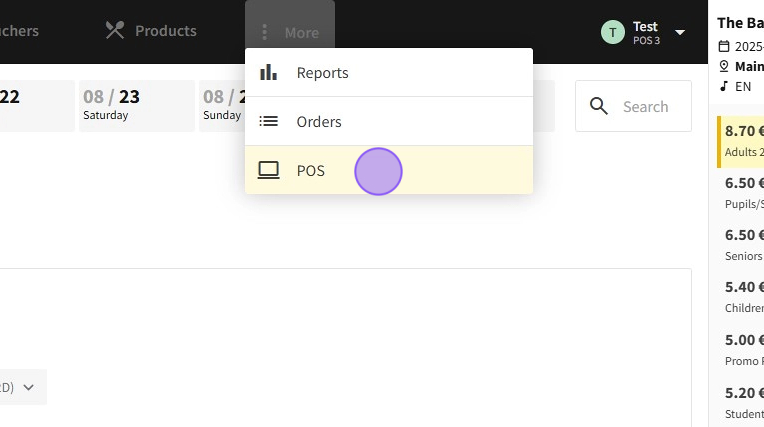Click the Reports bar chart icon
764x427 pixels.
pos(268,73)
